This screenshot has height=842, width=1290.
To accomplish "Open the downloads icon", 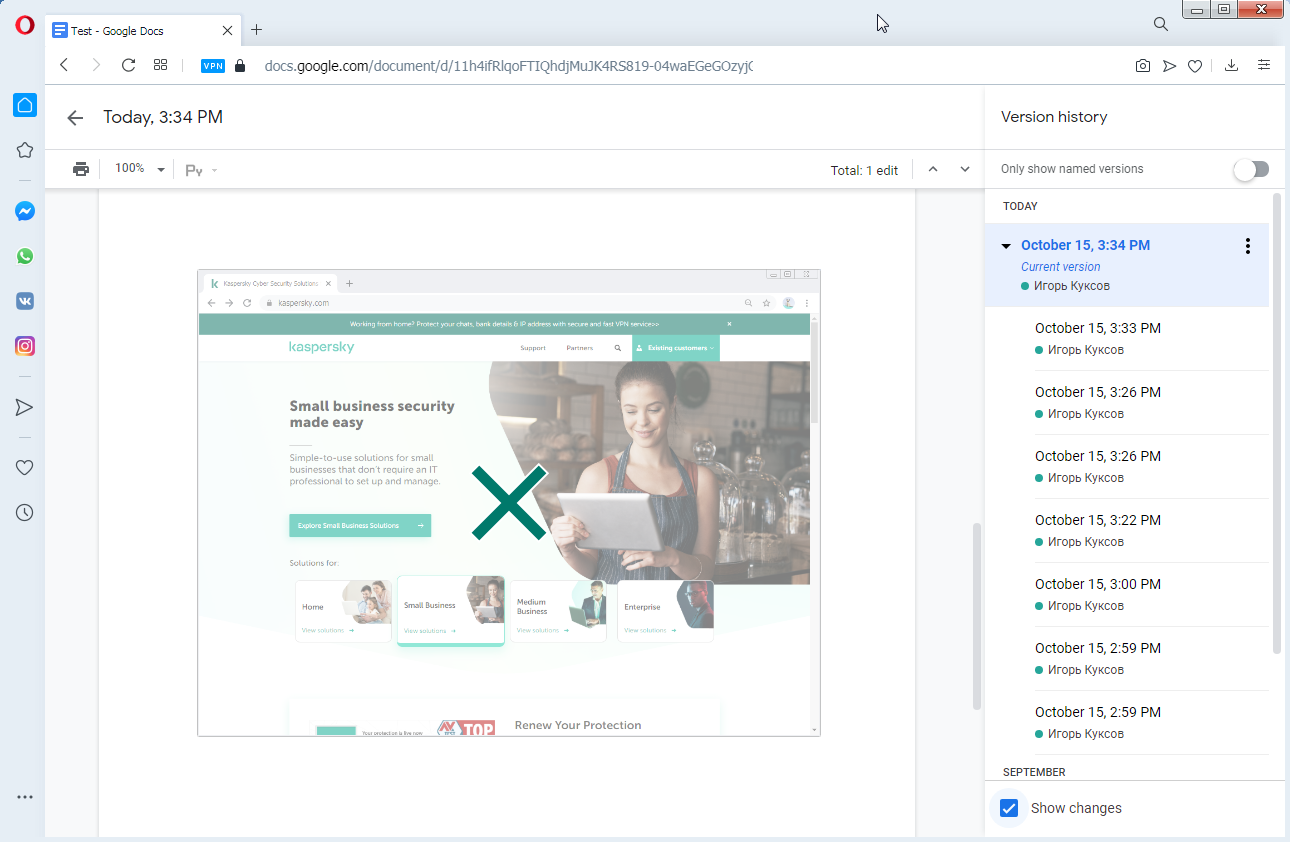I will [1231, 65].
